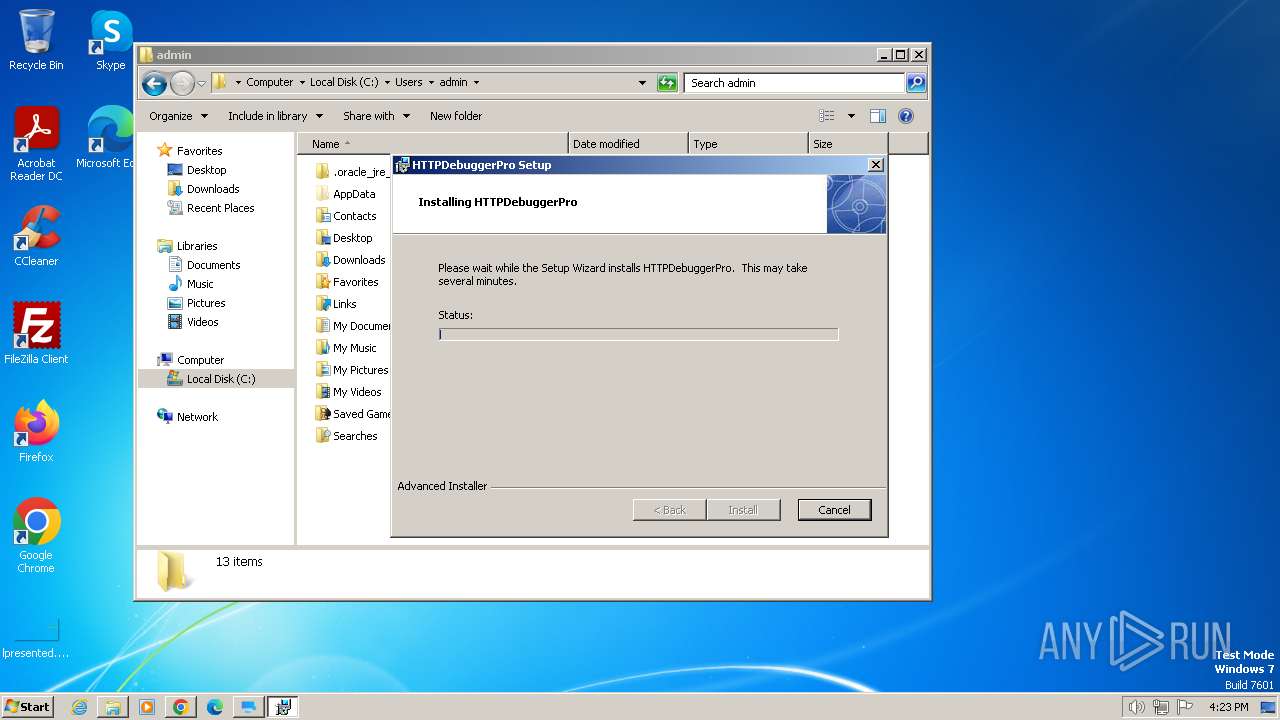The height and width of the screenshot is (720, 1280).
Task: Select Local Disk (C:) in navigation pane
Action: pos(220,379)
